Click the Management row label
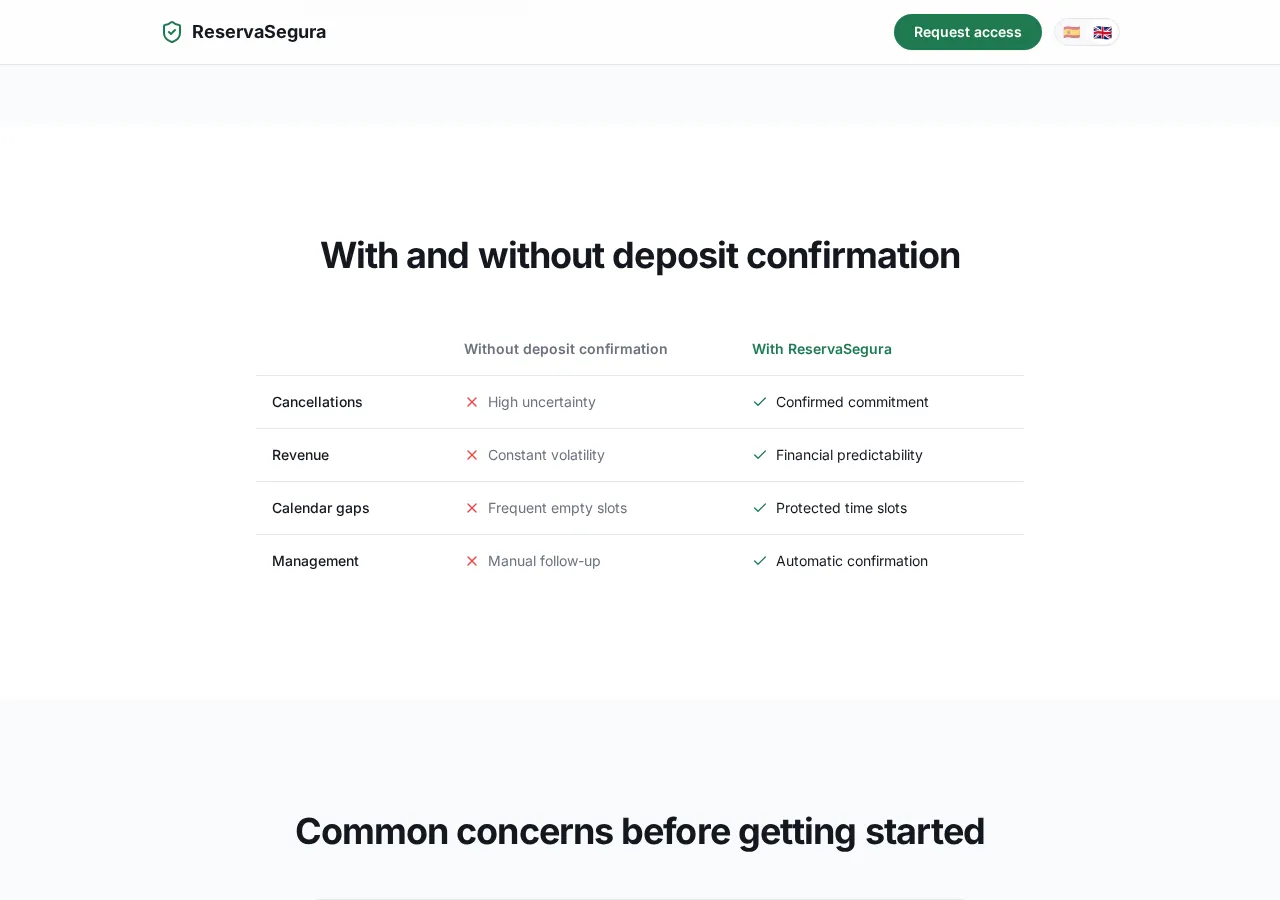Screen dimensions: 1280x900 tap(315, 561)
